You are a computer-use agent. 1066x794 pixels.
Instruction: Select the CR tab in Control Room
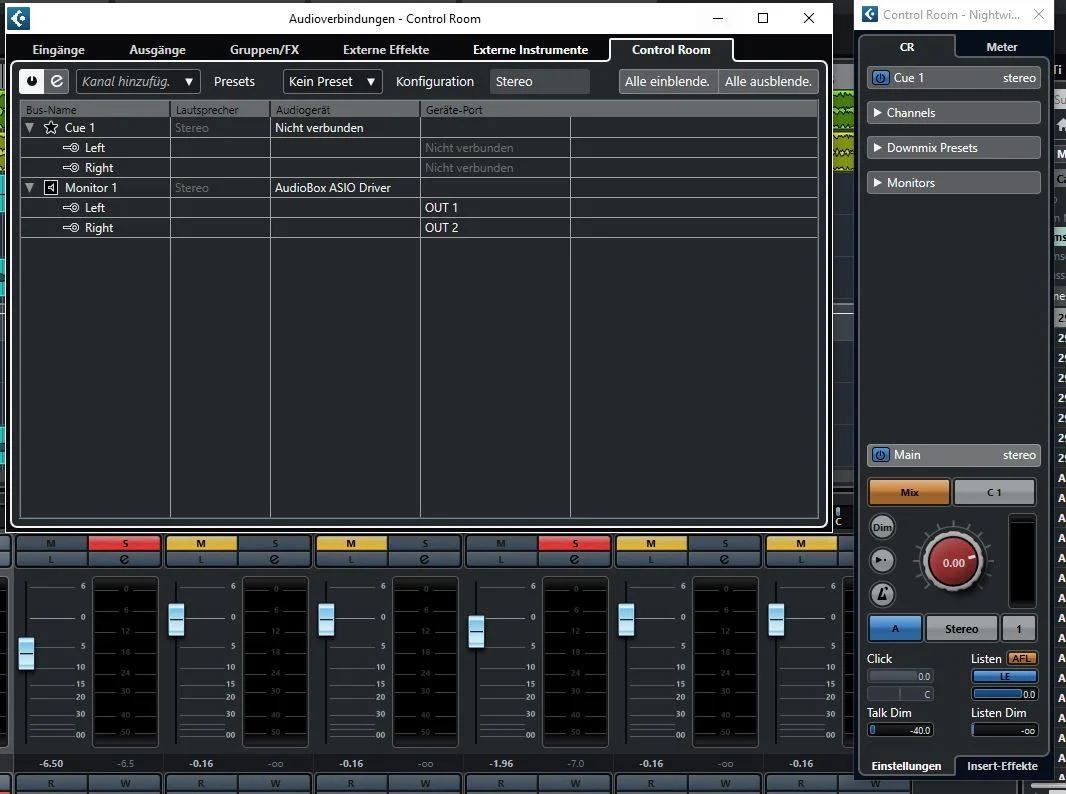coord(907,47)
